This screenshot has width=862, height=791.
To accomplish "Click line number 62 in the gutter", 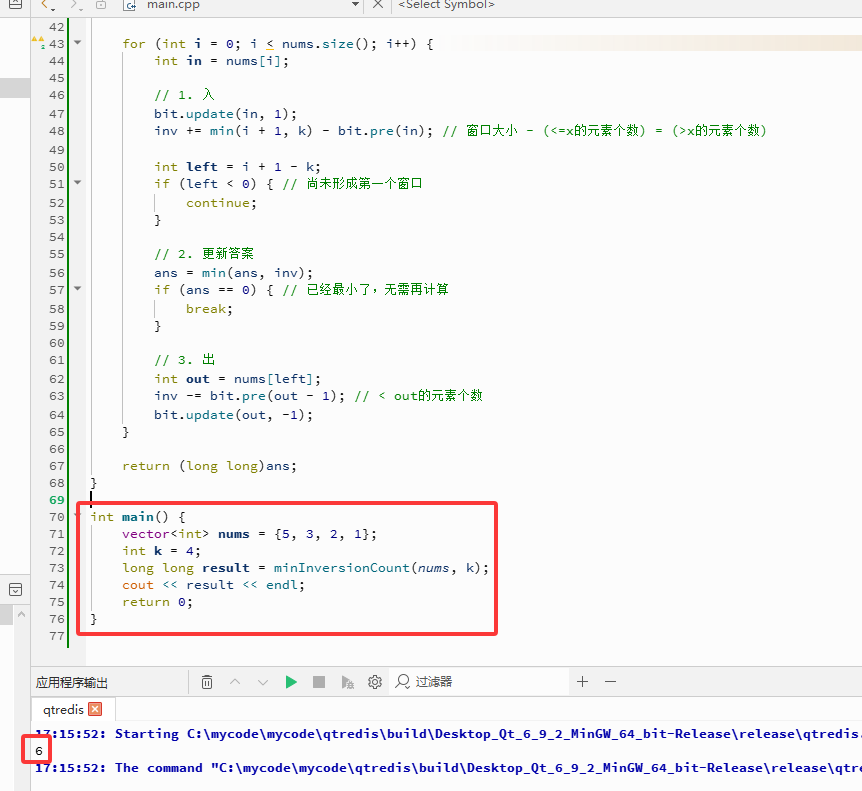I will point(57,379).
